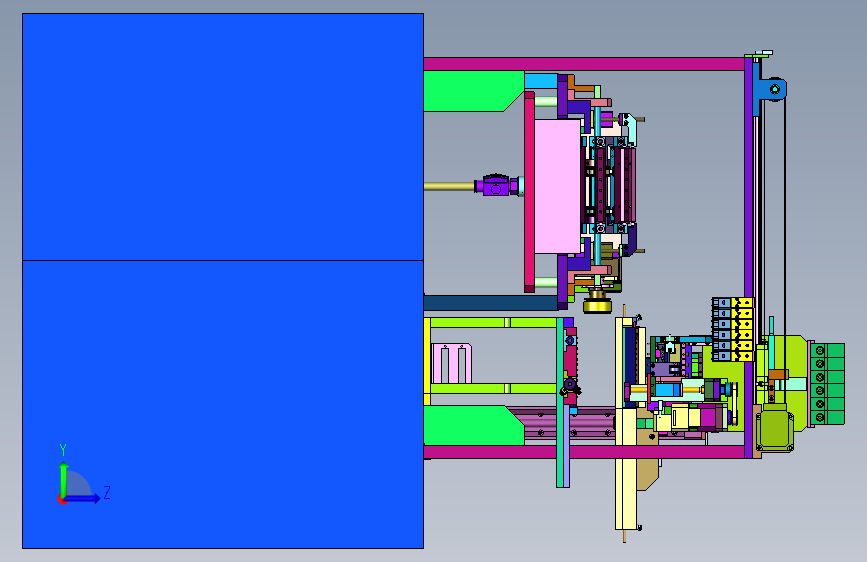
Task: Click the green Y axis of the triad
Action: coord(64,480)
